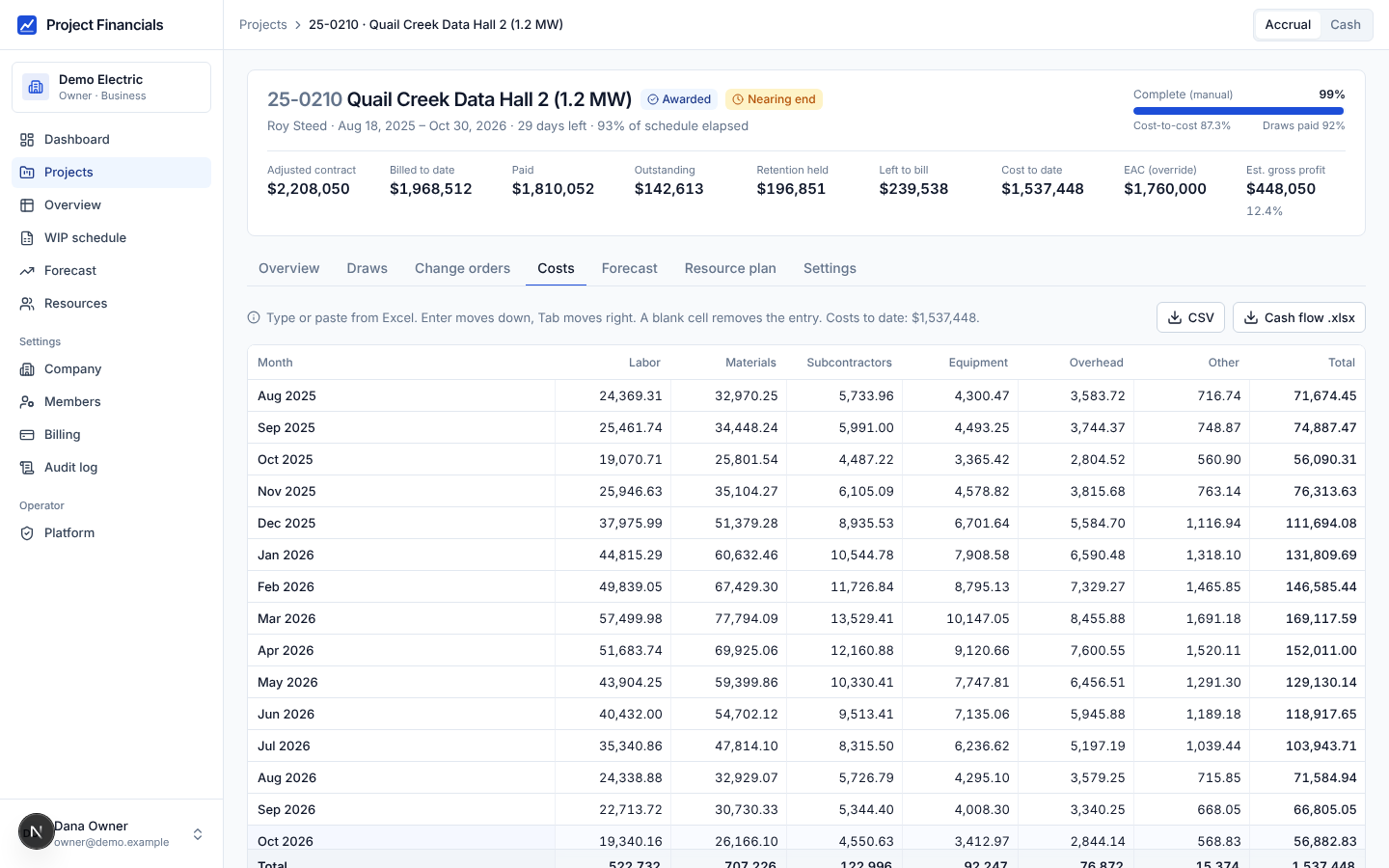
Task: Edit Jul 2026 Labor cell 35,340.86
Action: (x=613, y=746)
